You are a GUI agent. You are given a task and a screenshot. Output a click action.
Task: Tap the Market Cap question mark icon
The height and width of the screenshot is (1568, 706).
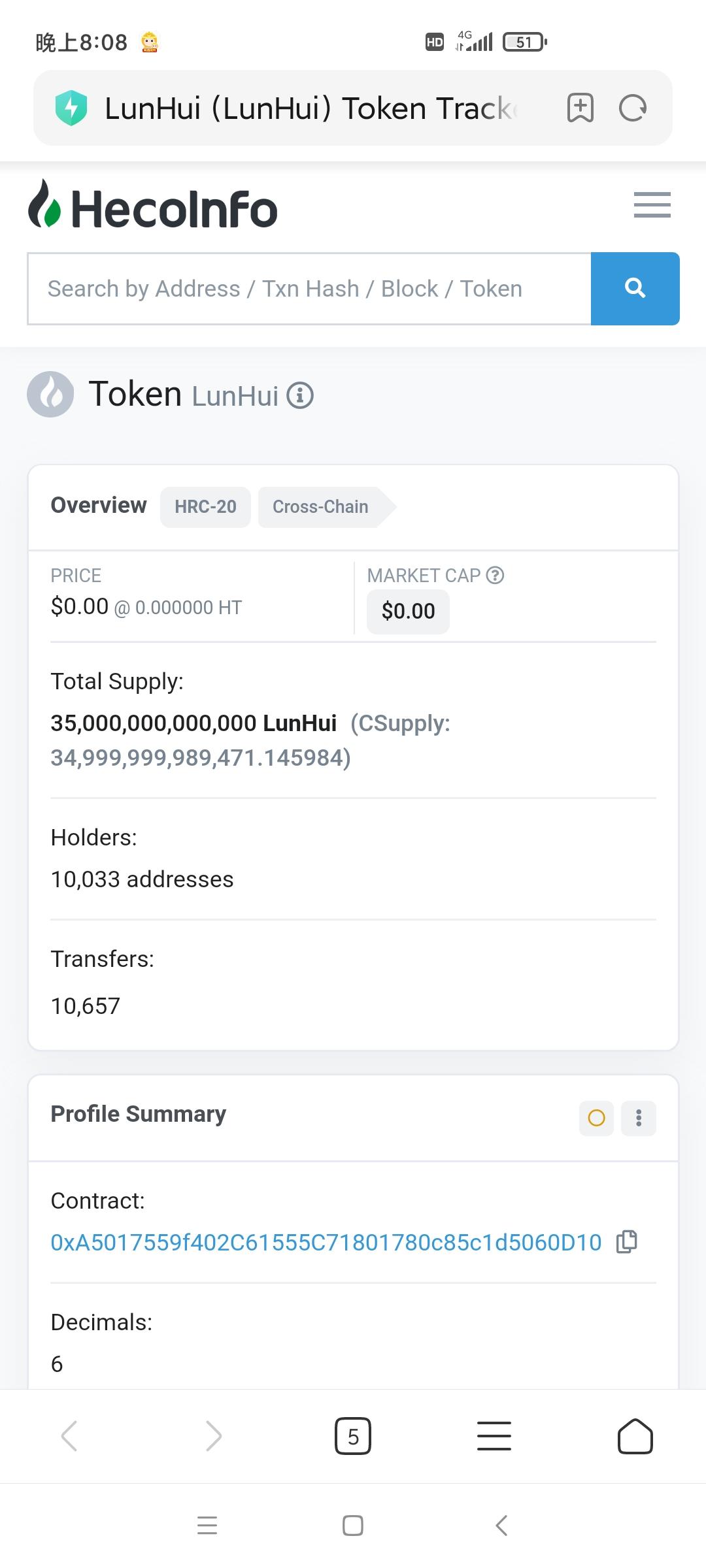pyautogui.click(x=495, y=575)
